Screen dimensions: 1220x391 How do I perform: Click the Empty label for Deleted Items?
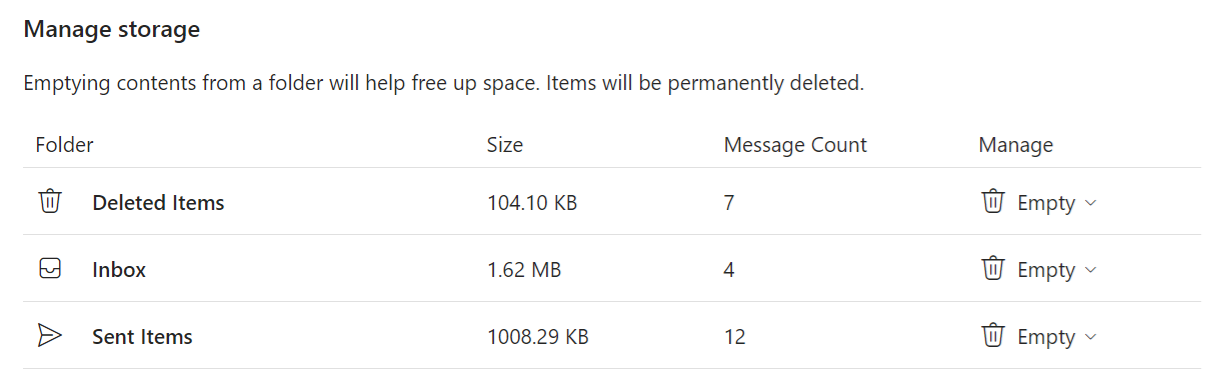(x=1046, y=203)
